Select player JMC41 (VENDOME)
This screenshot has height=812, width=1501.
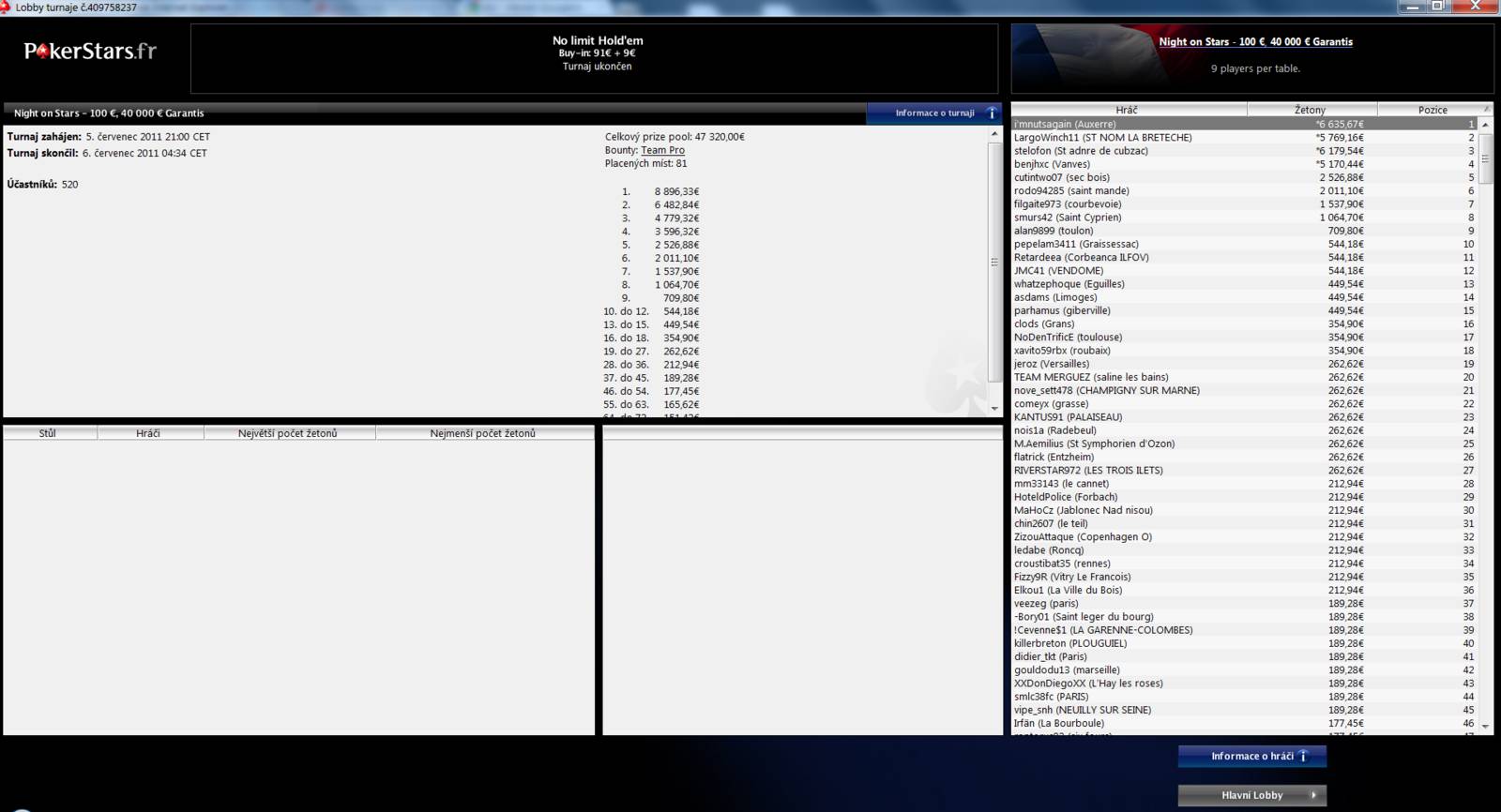[1245, 270]
